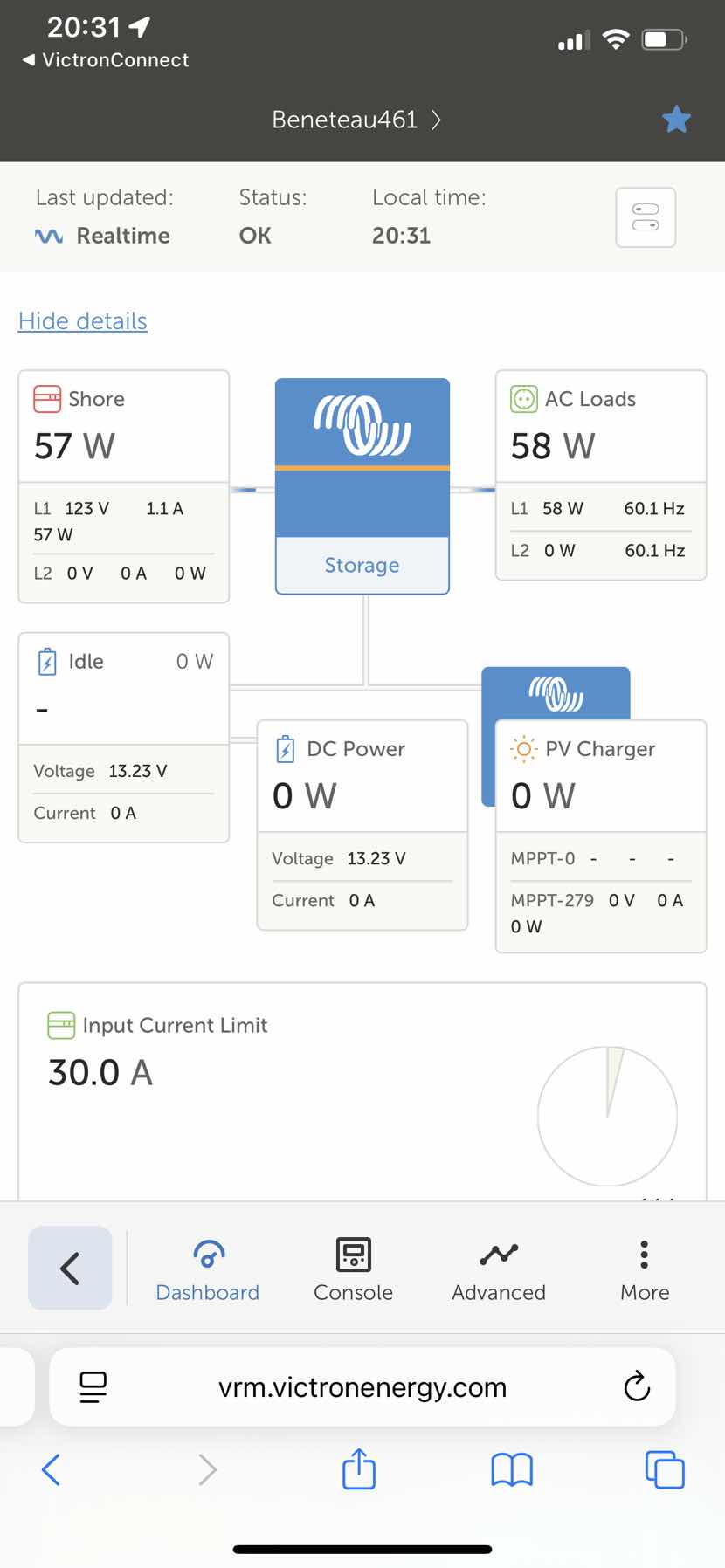This screenshot has height=1568, width=725.
Task: Select the Dashboard tab
Action: 208,1269
